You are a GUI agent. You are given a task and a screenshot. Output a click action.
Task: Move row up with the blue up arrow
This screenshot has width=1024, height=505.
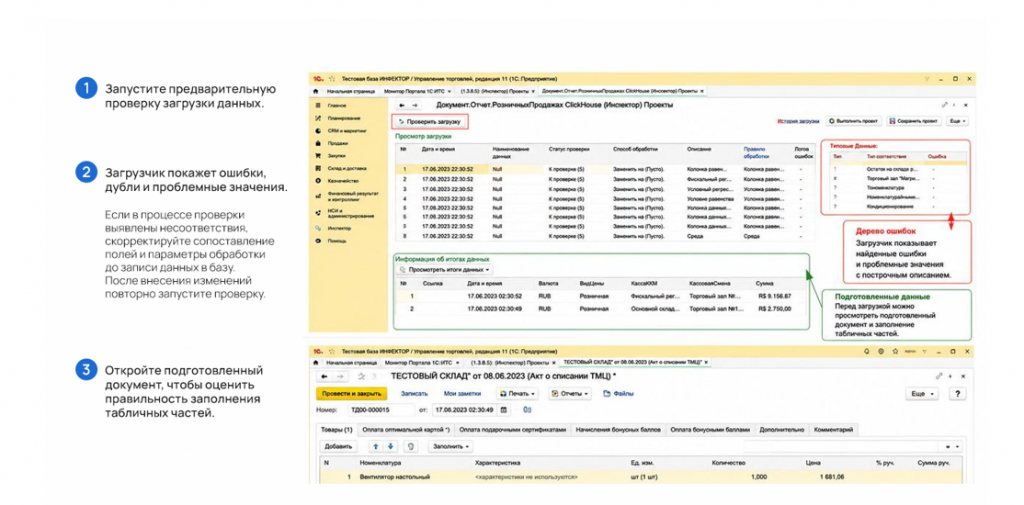[x=376, y=446]
